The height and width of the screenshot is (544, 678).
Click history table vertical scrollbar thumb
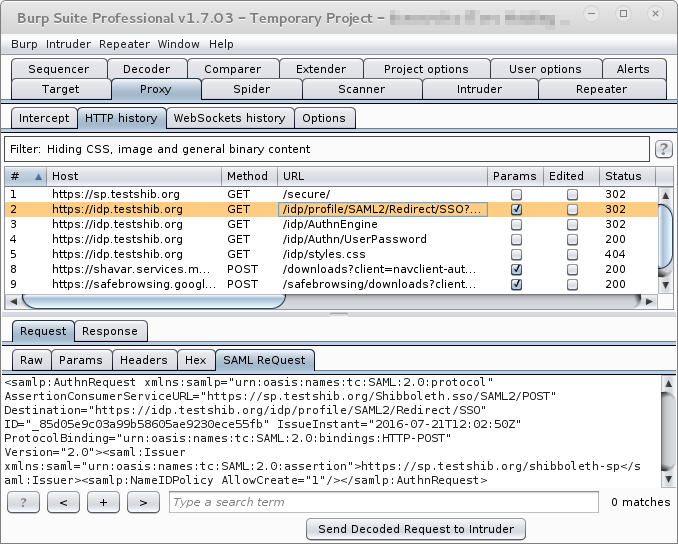tap(665, 239)
